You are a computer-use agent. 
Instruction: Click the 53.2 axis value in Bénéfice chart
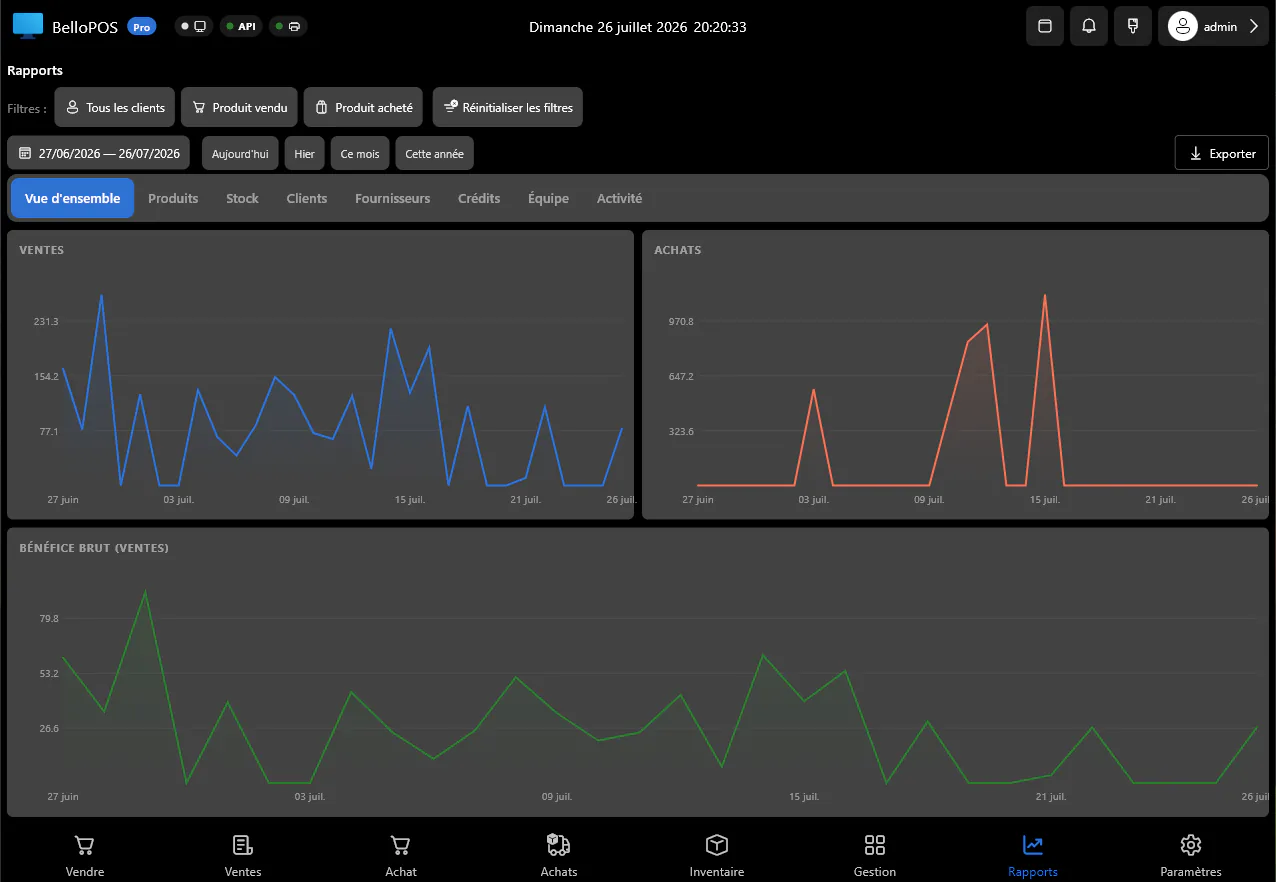click(x=49, y=673)
